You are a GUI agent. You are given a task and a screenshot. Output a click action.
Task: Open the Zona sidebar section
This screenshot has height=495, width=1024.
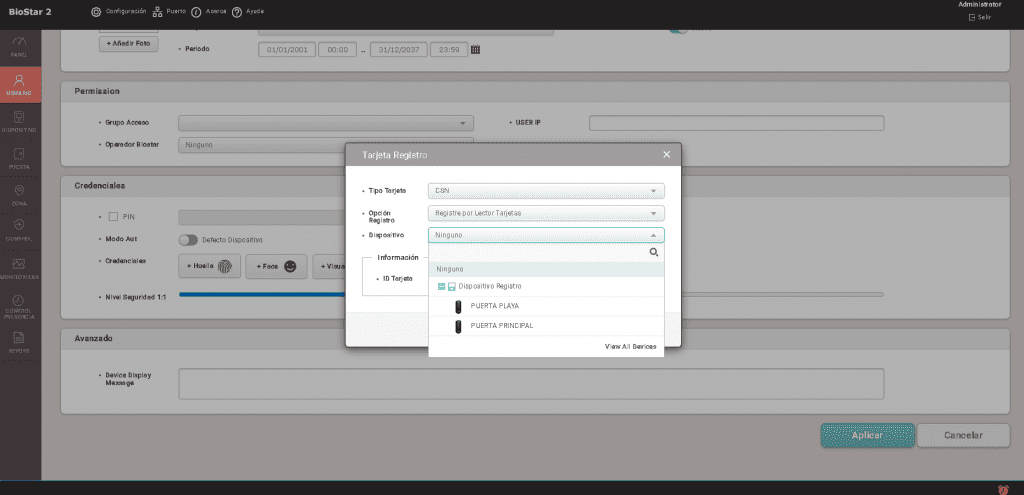[x=20, y=194]
